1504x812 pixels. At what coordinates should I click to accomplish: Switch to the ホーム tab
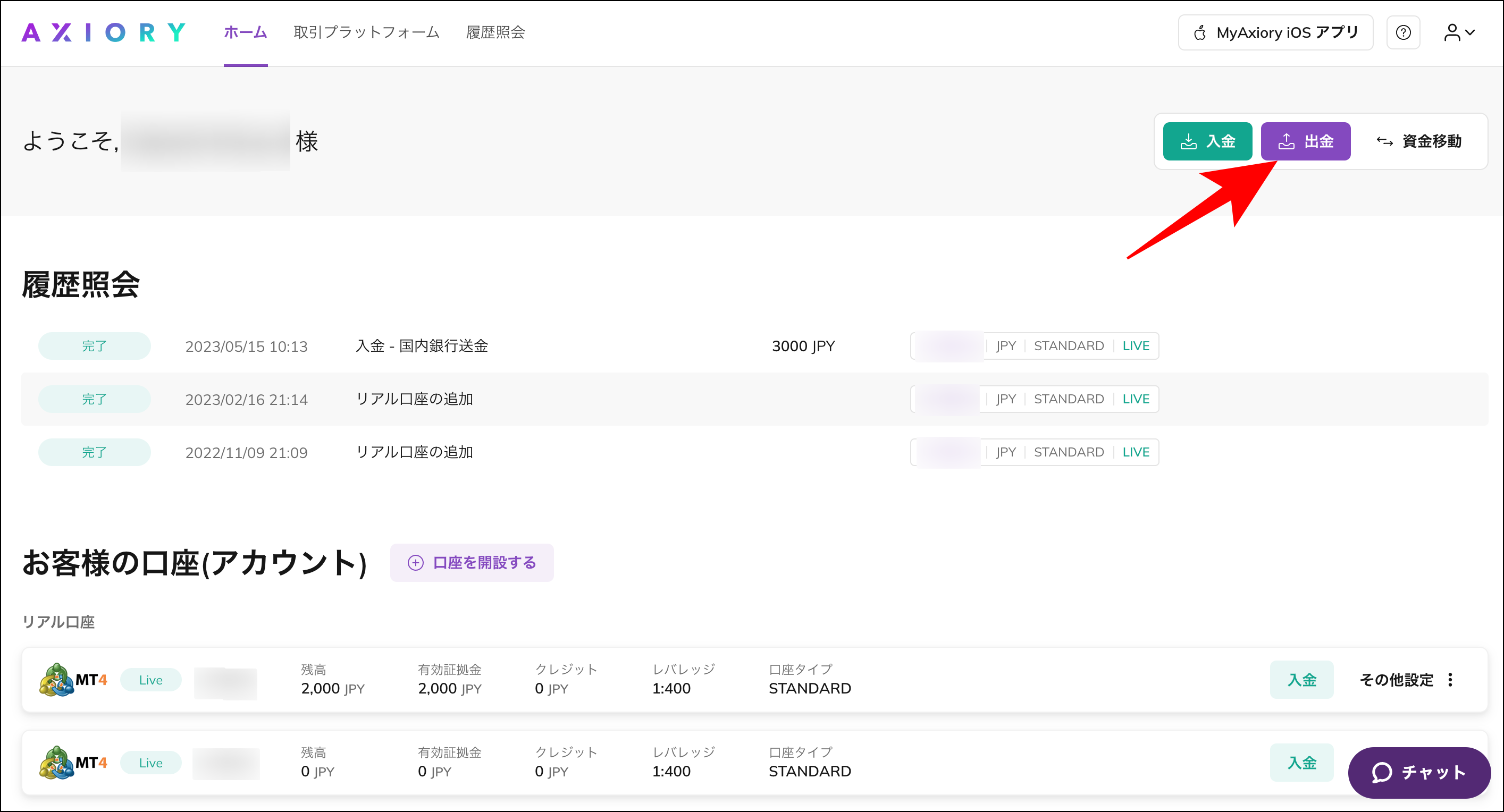point(245,33)
